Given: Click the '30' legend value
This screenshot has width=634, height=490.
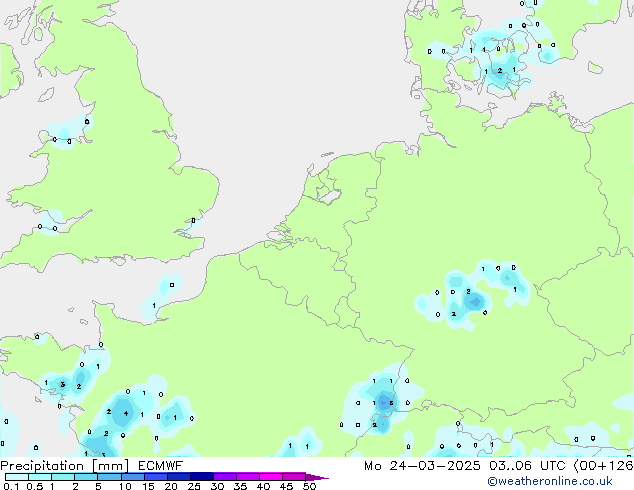Looking at the screenshot, I should [x=217, y=486].
